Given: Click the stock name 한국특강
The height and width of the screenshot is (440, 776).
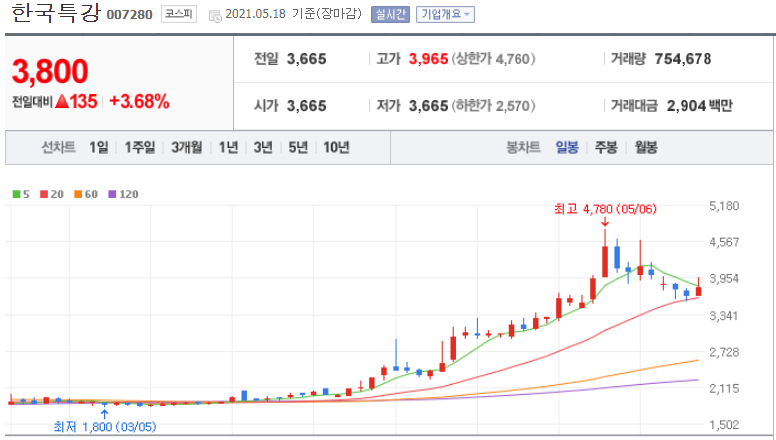Looking at the screenshot, I should point(55,12).
